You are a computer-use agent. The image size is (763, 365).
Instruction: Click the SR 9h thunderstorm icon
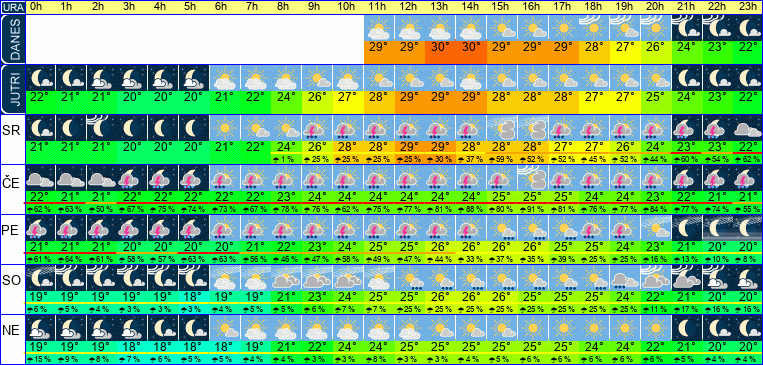[317, 128]
